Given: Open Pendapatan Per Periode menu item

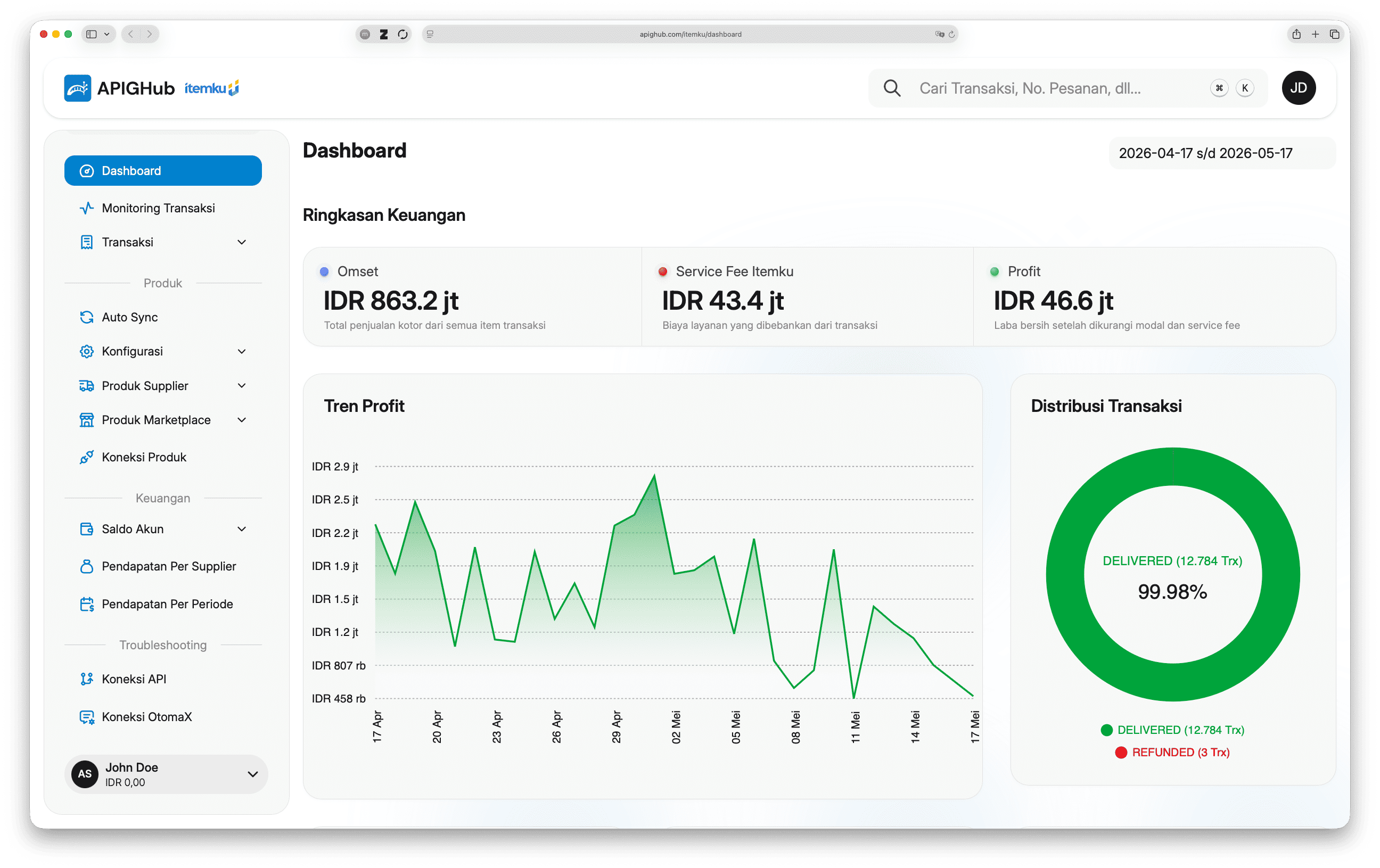Looking at the screenshot, I should (x=163, y=604).
